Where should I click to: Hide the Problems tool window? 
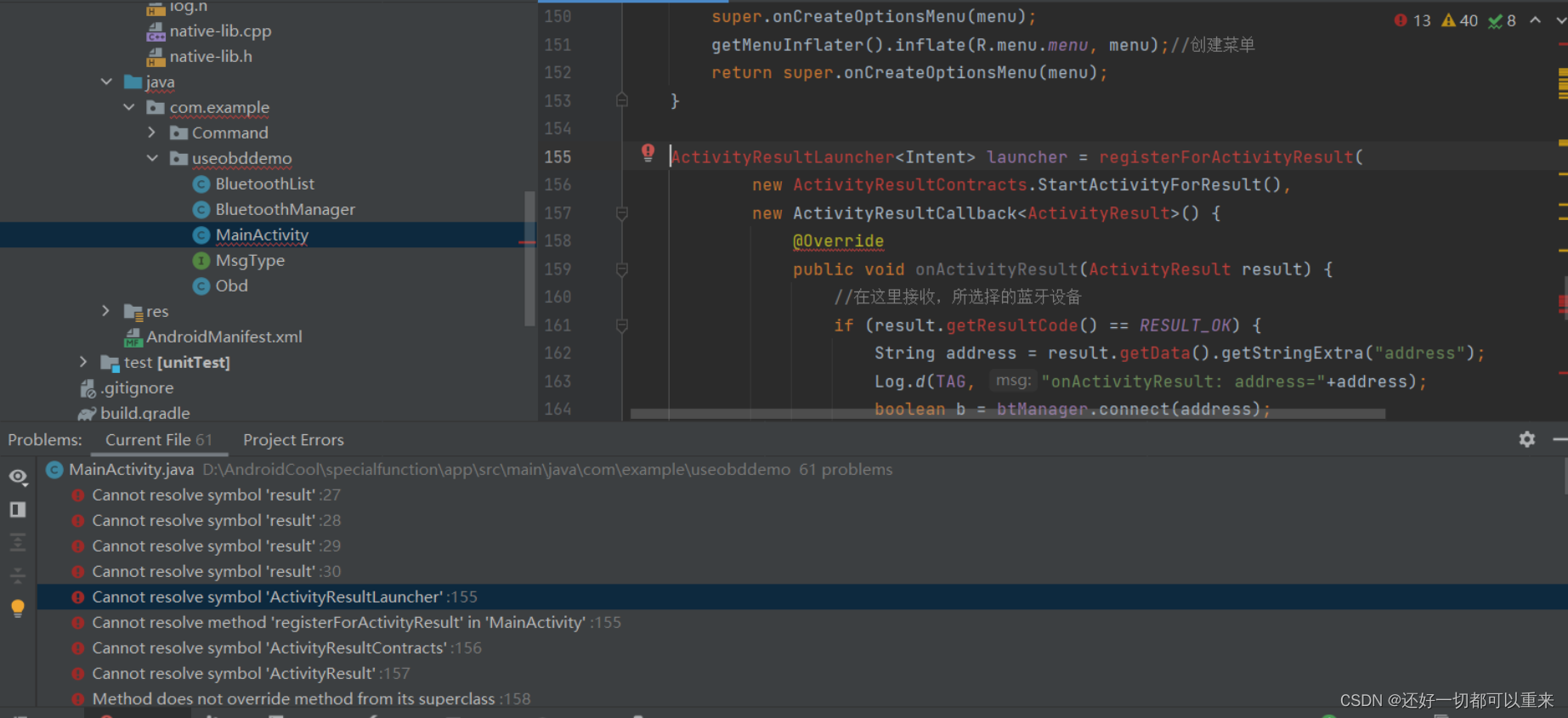click(x=1560, y=439)
